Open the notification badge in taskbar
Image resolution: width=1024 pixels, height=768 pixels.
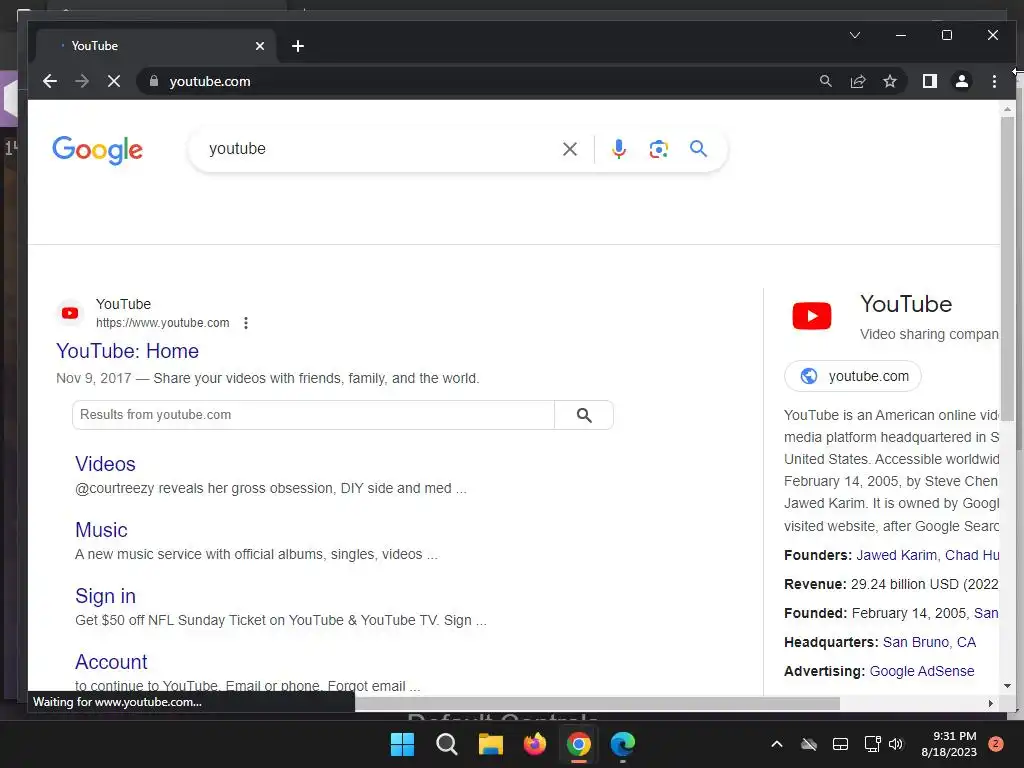995,744
